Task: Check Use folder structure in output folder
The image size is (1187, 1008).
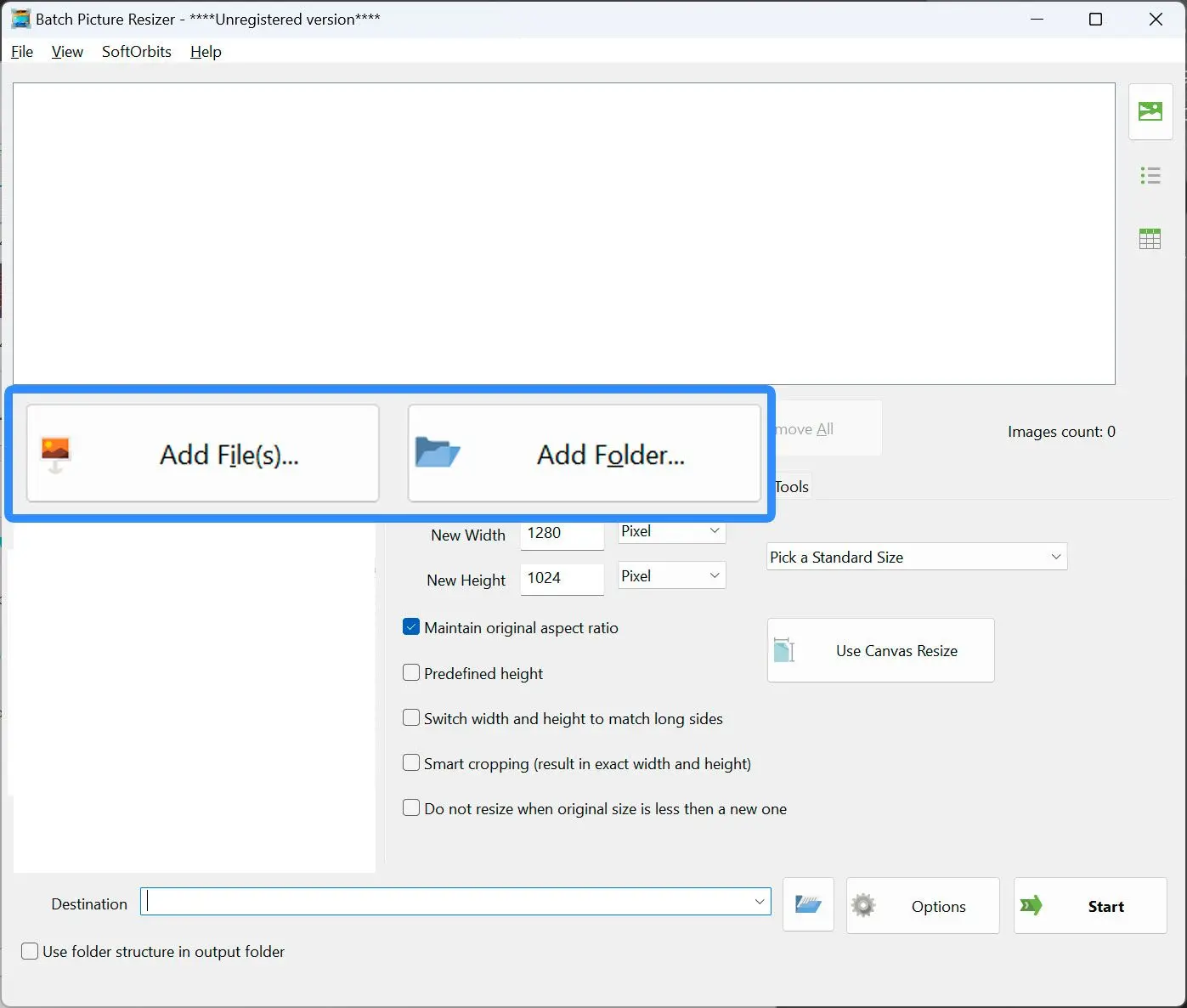Action: (30, 951)
